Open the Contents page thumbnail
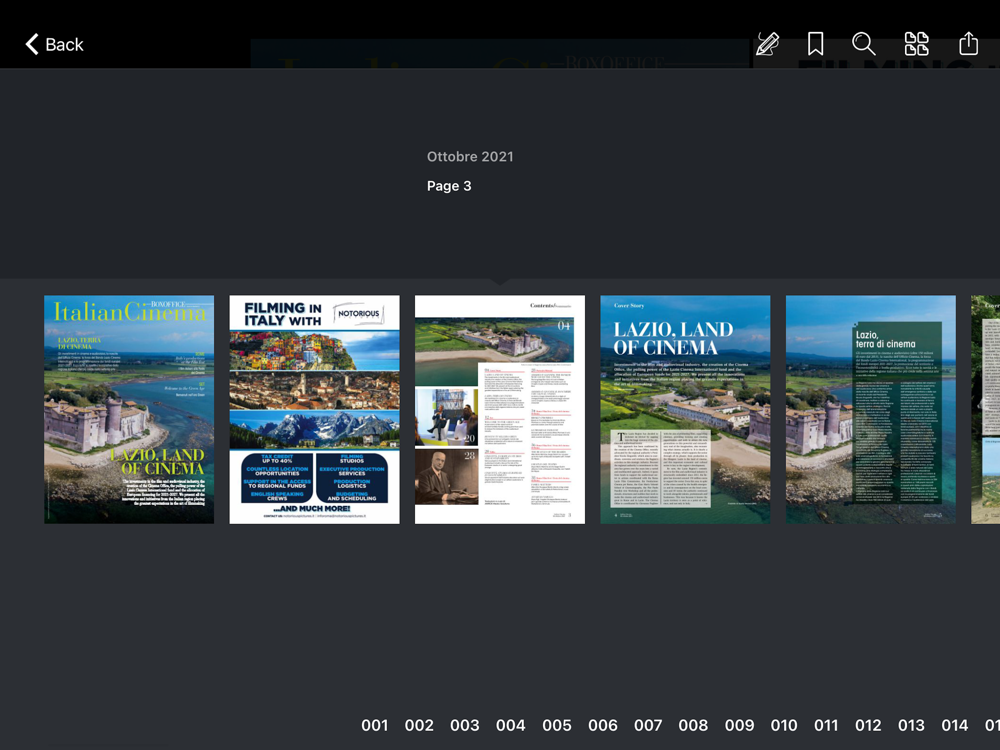Image resolution: width=1000 pixels, height=750 pixels. [x=500, y=409]
